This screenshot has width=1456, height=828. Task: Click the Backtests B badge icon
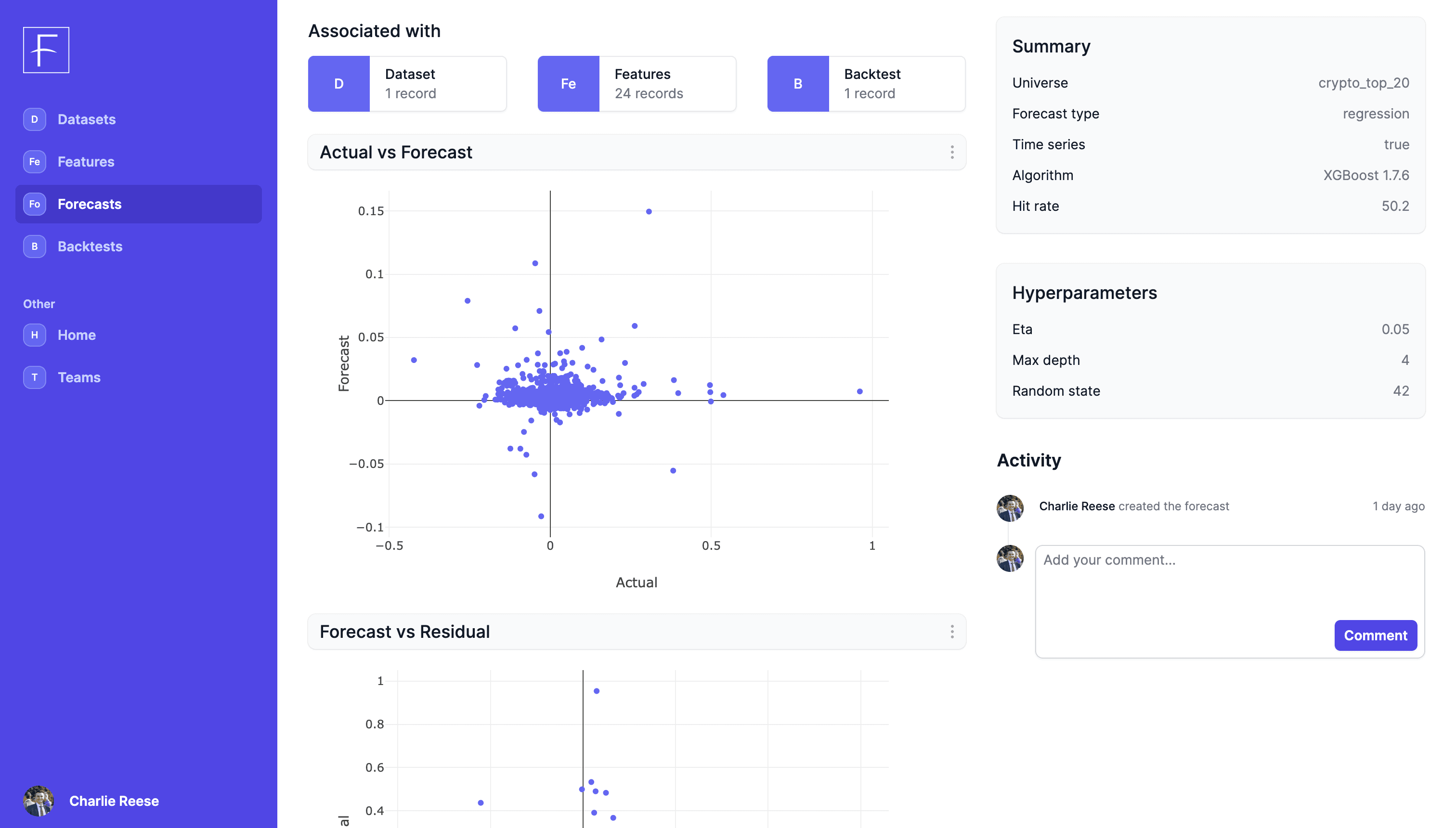click(x=35, y=246)
